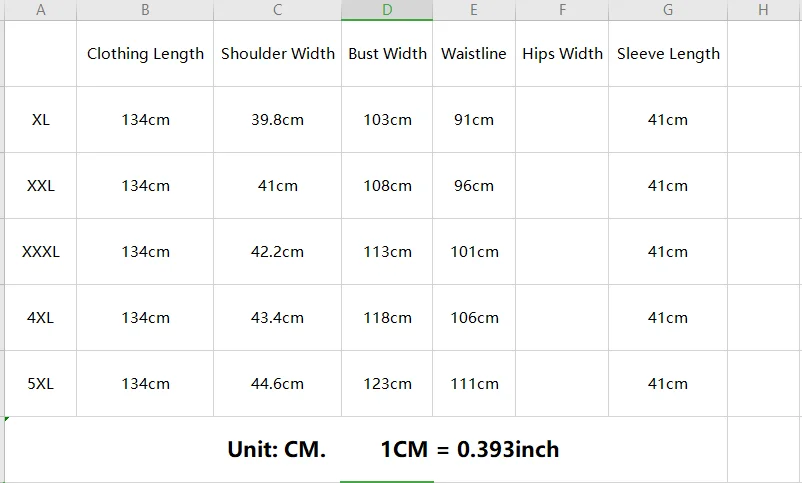
Task: Click the 108cm bust width cell
Action: pos(387,186)
